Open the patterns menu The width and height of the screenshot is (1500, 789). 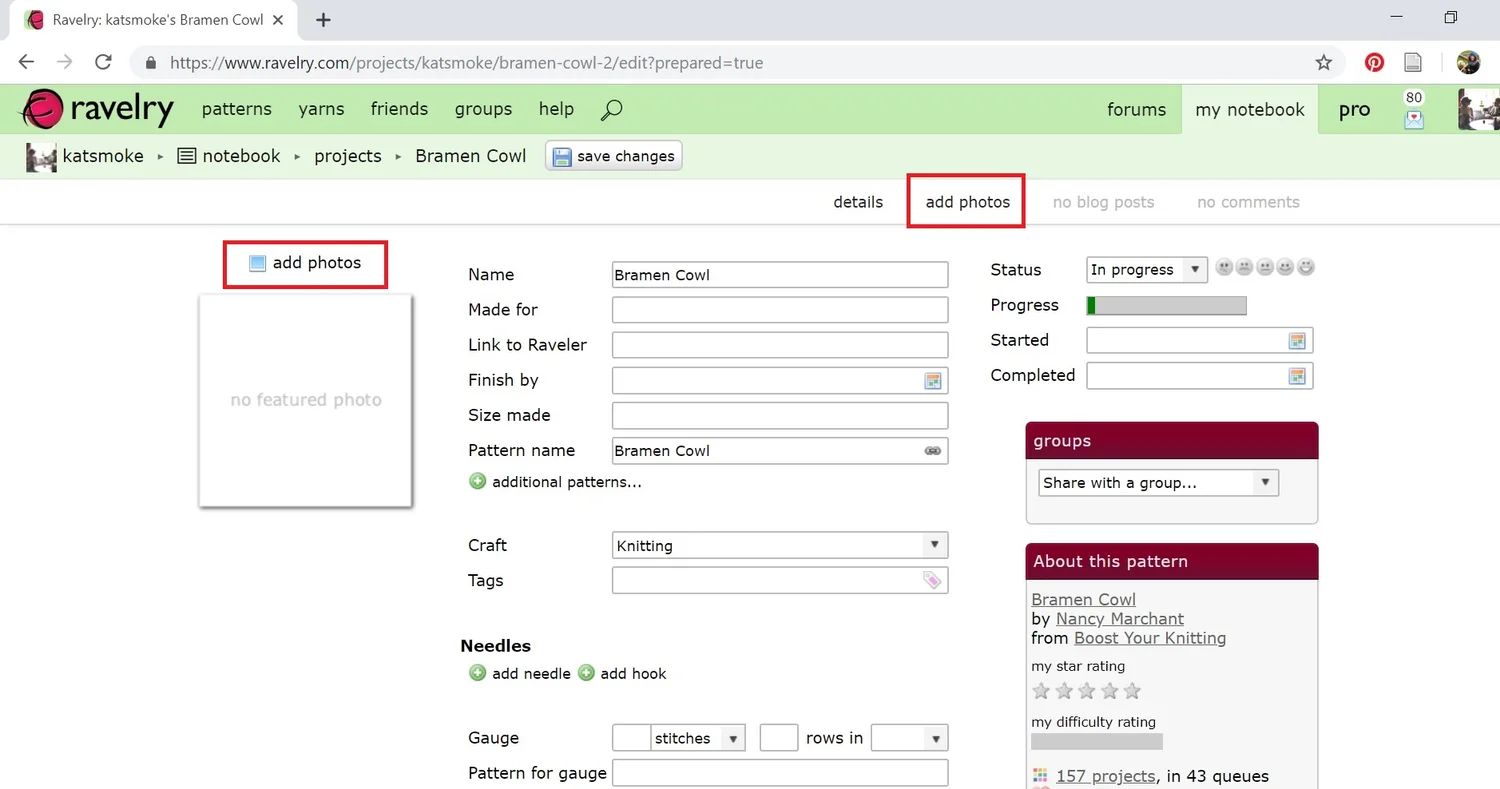pyautogui.click(x=237, y=109)
